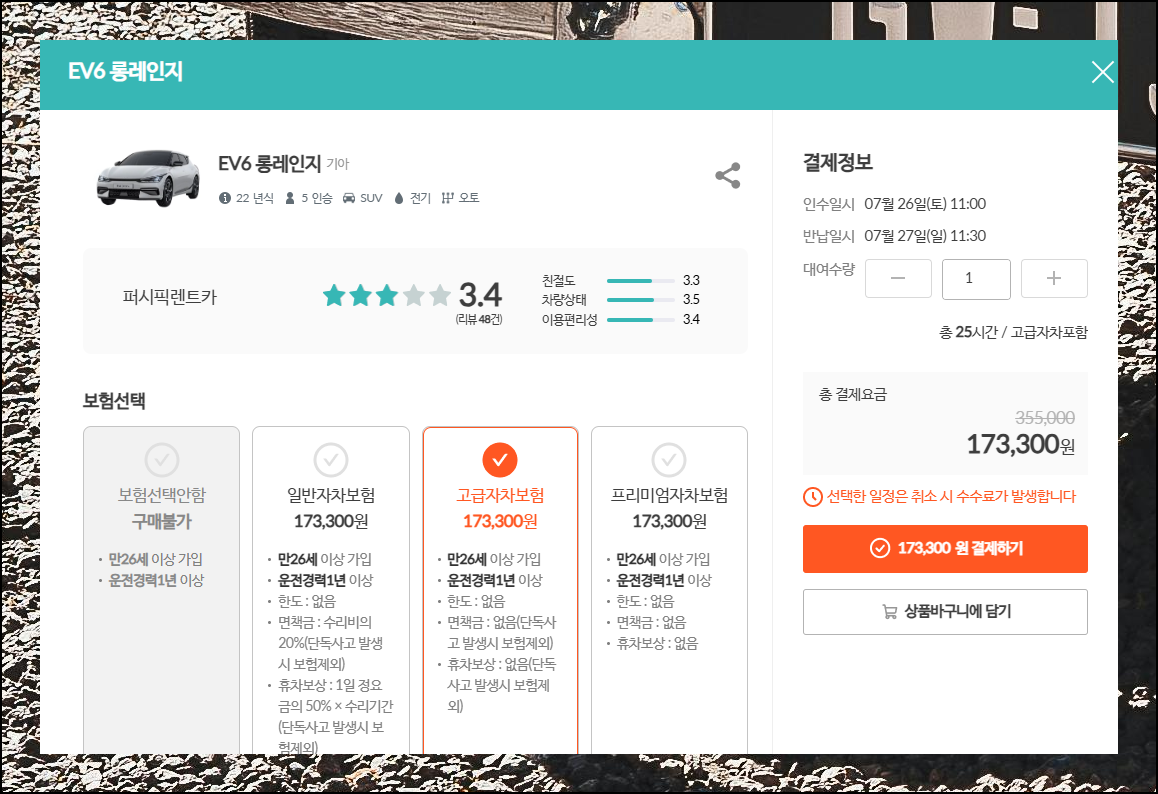This screenshot has width=1158, height=794.
Task: Click the 3.4 overall rating score
Action: click(480, 295)
